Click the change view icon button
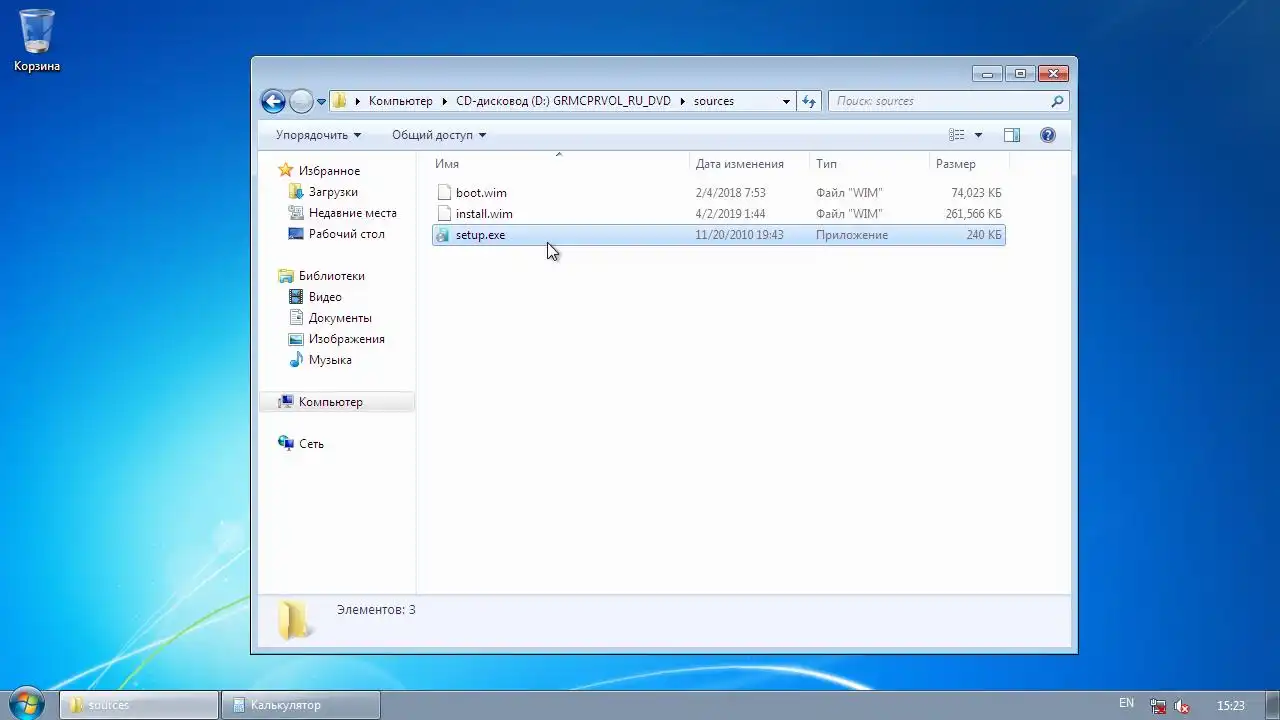Image resolution: width=1280 pixels, height=720 pixels. point(957,135)
